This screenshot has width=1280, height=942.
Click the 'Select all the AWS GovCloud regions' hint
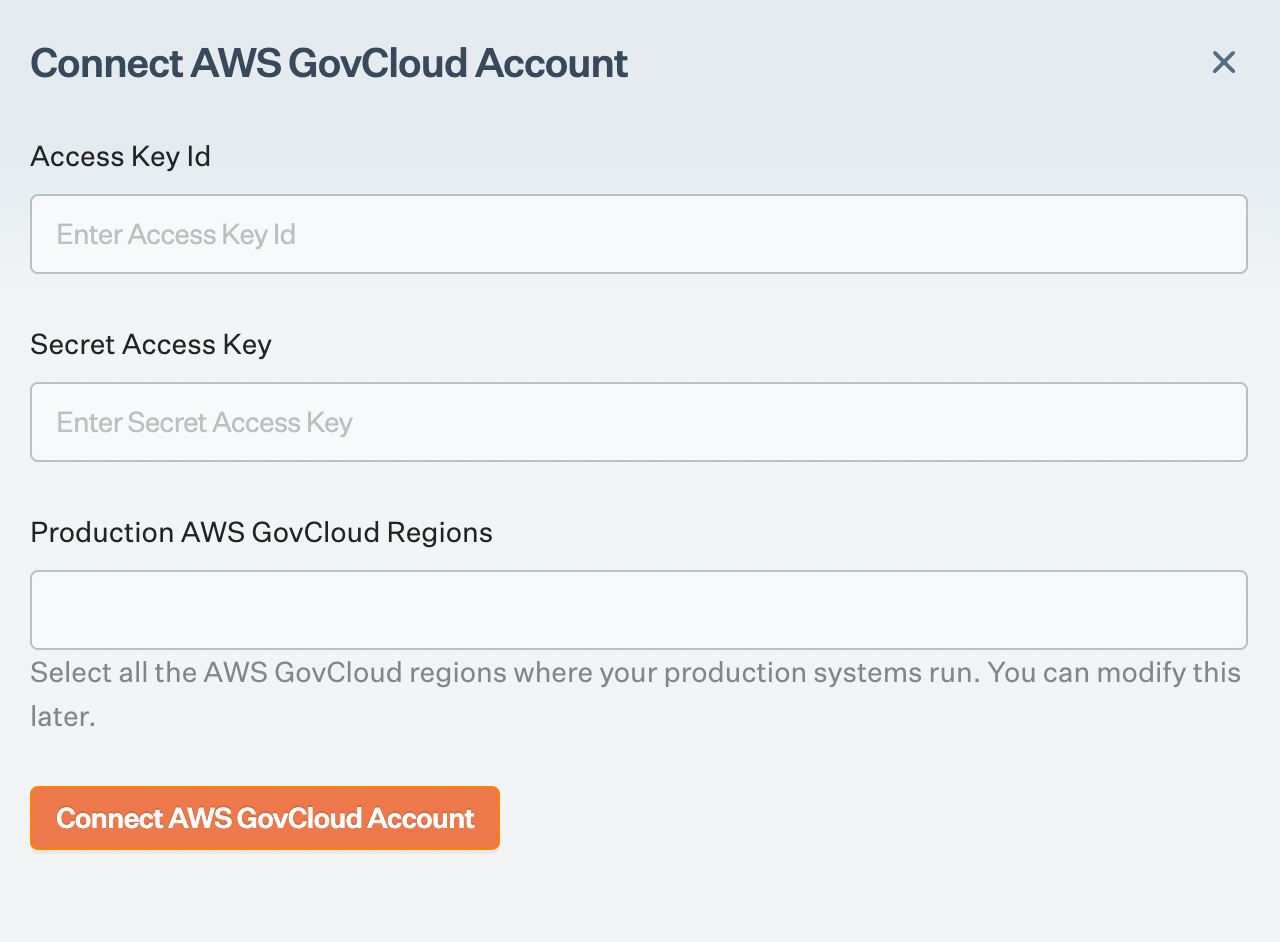[636, 694]
